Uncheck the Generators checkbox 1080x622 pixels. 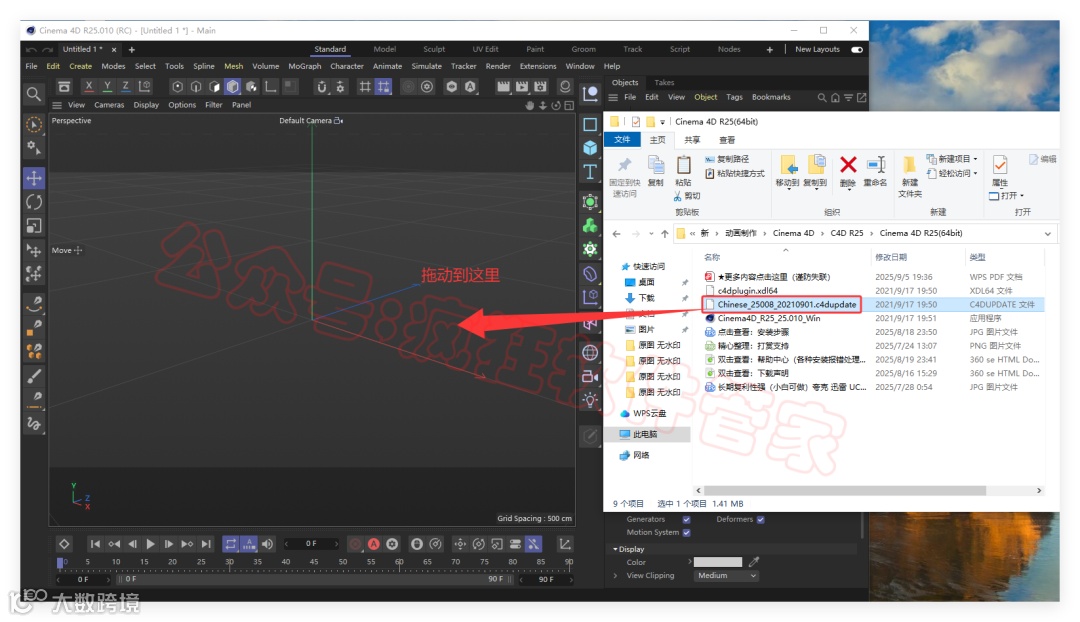[x=686, y=519]
